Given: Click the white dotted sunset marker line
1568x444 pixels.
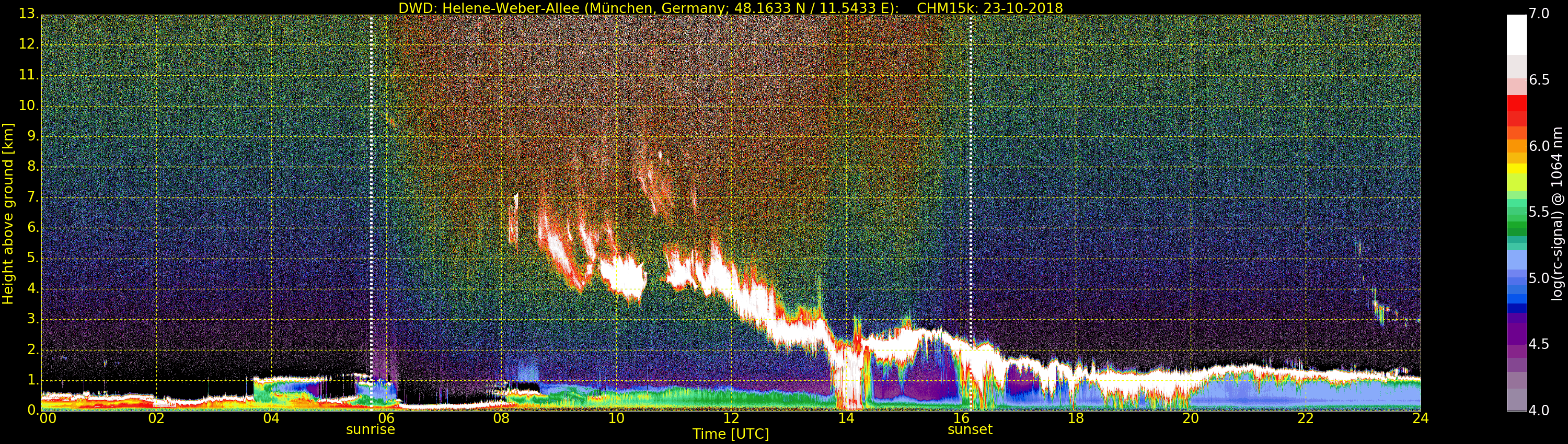Looking at the screenshot, I should pos(971,213).
